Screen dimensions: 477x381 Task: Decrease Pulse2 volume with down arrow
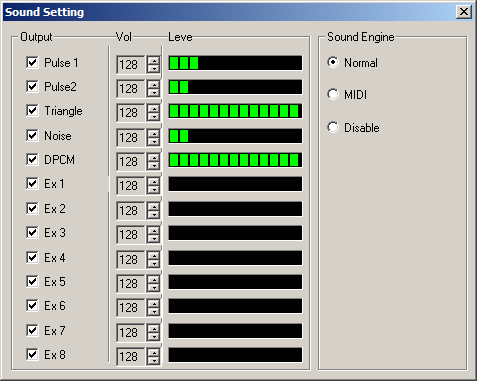click(154, 93)
